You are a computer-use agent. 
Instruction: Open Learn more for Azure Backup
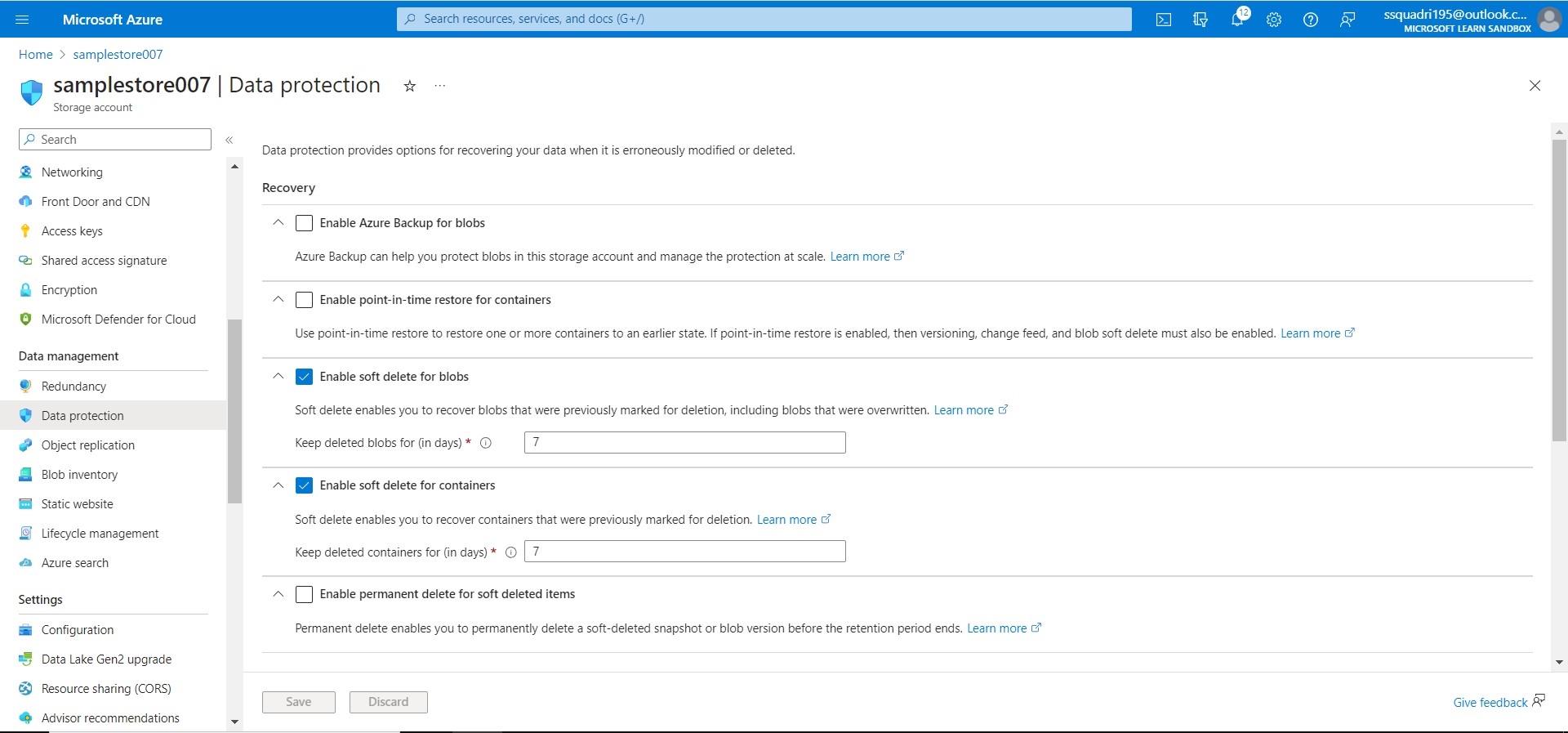click(x=867, y=257)
